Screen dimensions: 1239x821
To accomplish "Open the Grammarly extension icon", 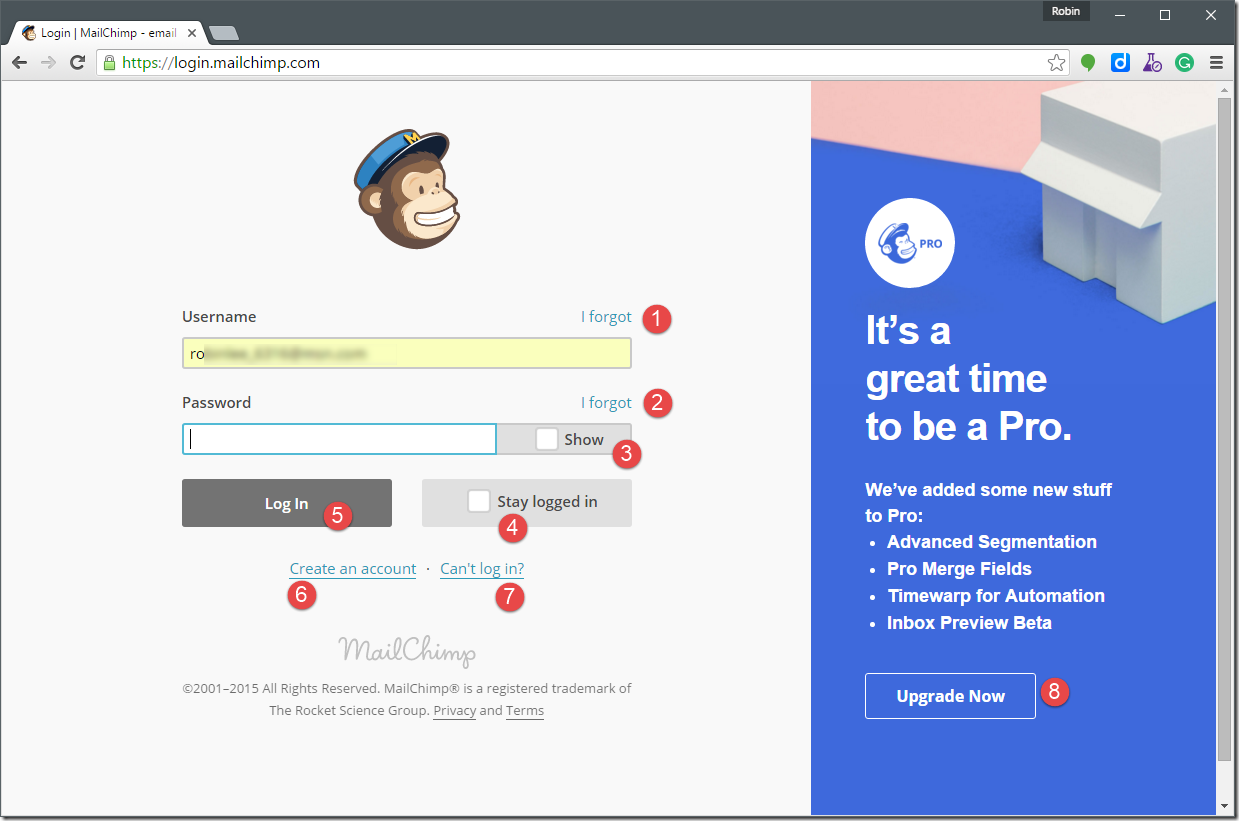I will (x=1184, y=63).
